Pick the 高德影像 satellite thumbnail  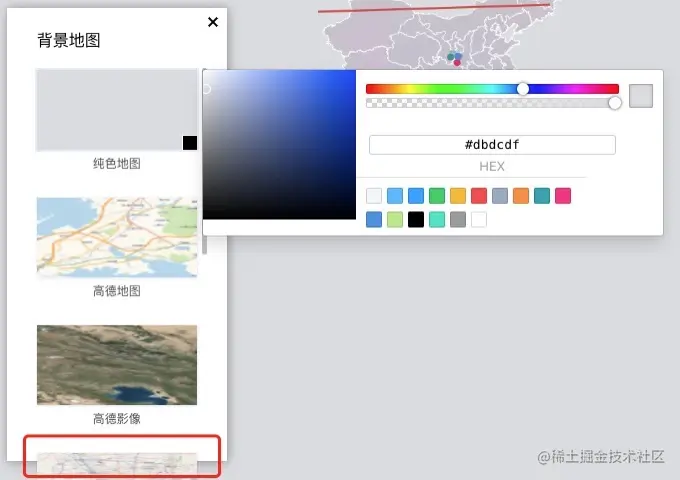click(x=117, y=365)
